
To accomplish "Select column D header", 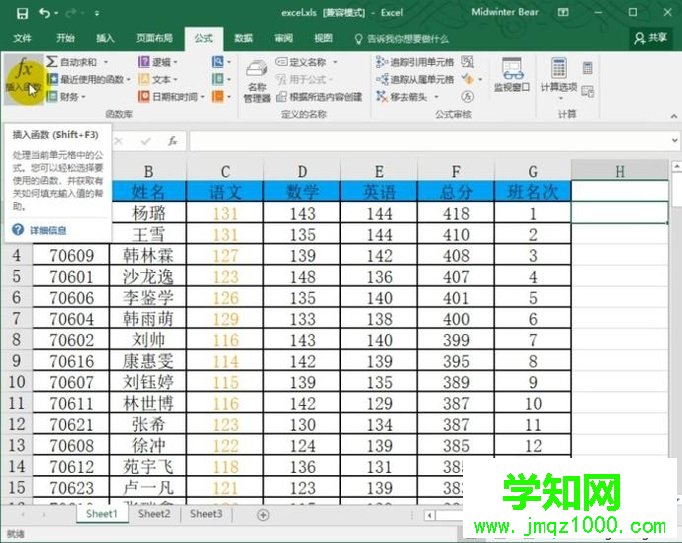I will click(x=302, y=171).
